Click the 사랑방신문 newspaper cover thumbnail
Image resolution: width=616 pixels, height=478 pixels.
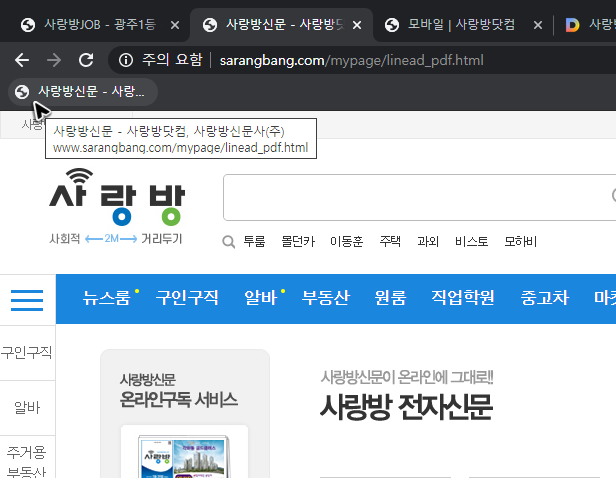pyautogui.click(x=184, y=456)
